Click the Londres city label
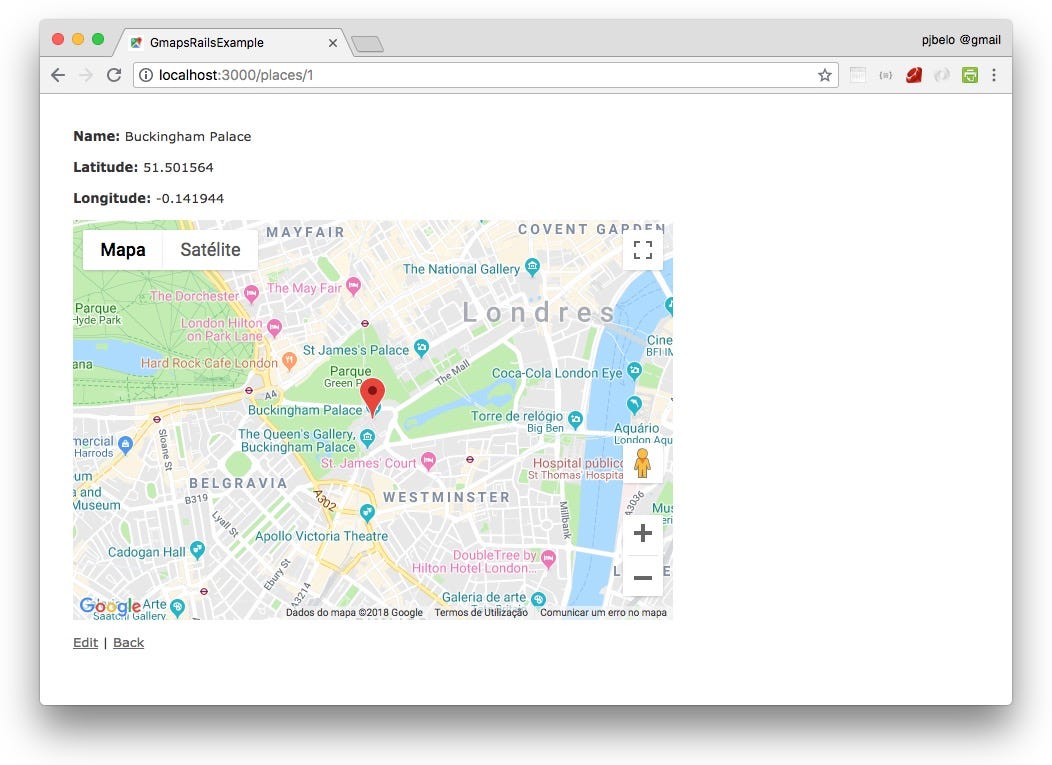The width and height of the screenshot is (1052, 765). [539, 313]
